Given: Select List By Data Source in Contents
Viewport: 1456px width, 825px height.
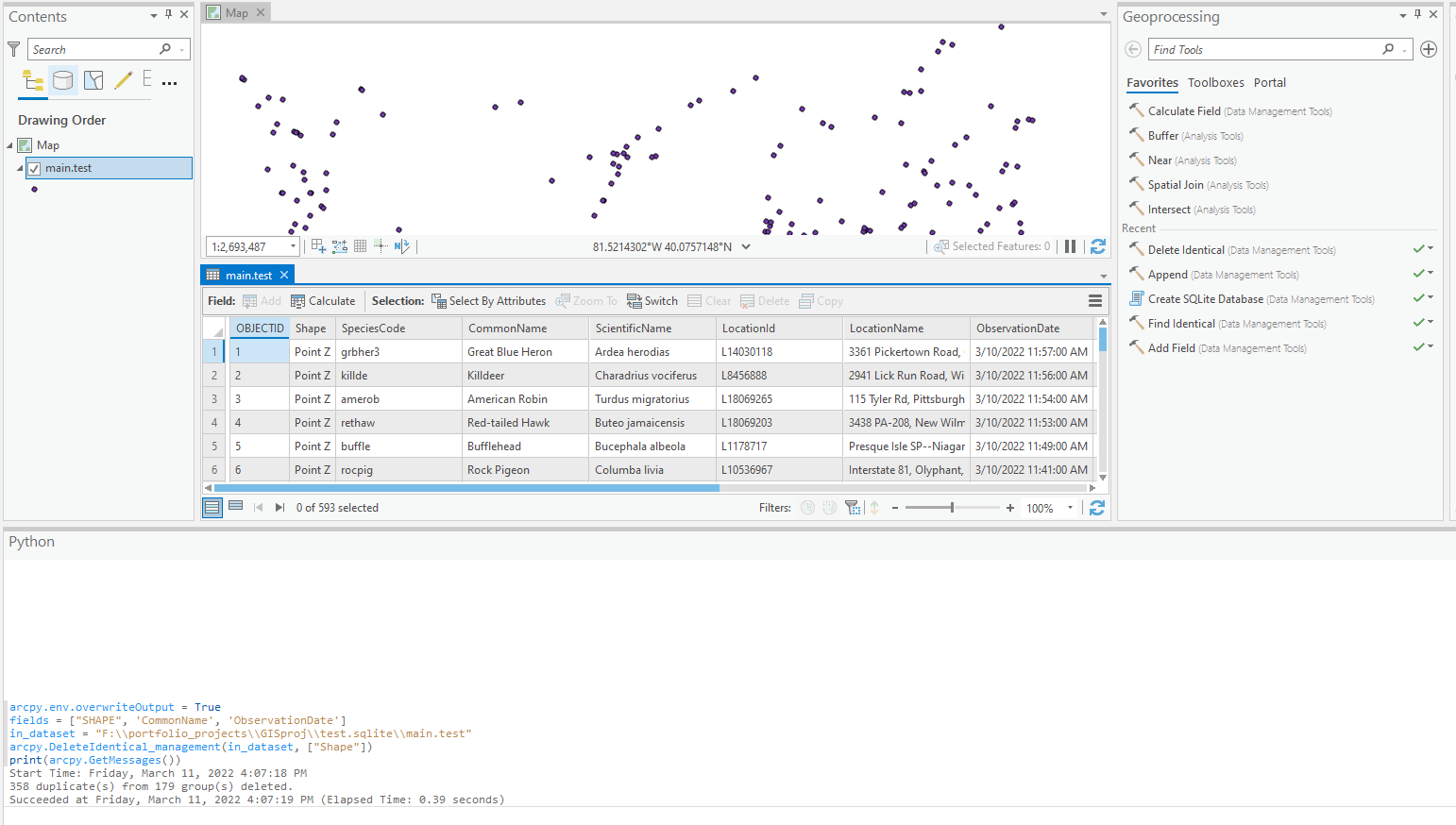Looking at the screenshot, I should [x=62, y=80].
